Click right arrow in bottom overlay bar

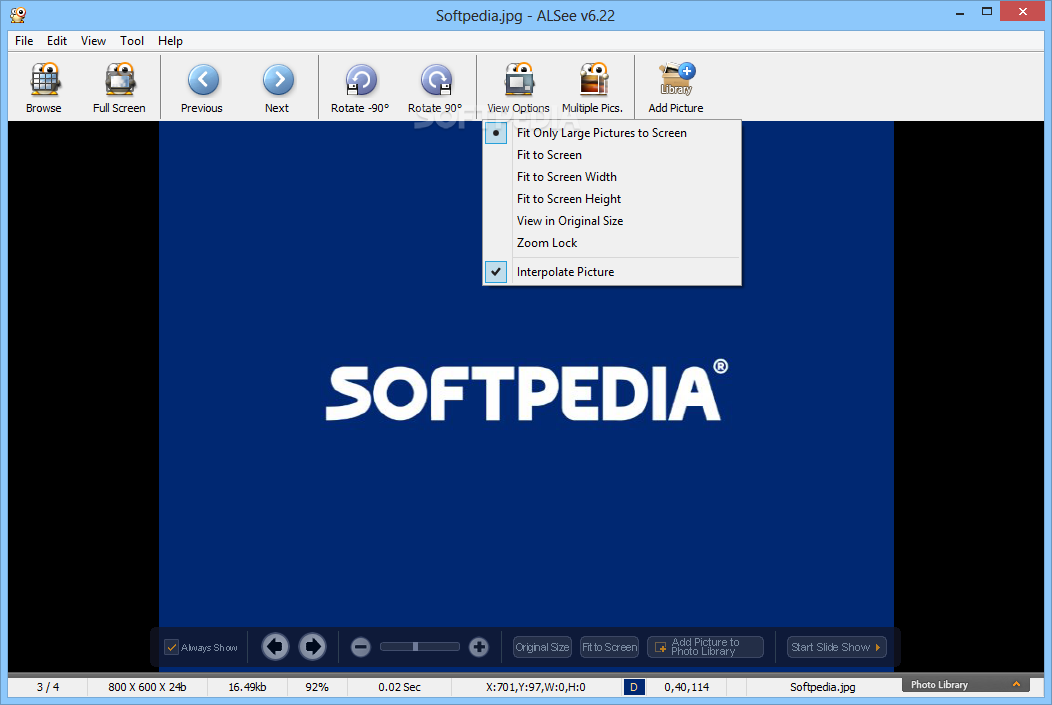click(x=312, y=647)
